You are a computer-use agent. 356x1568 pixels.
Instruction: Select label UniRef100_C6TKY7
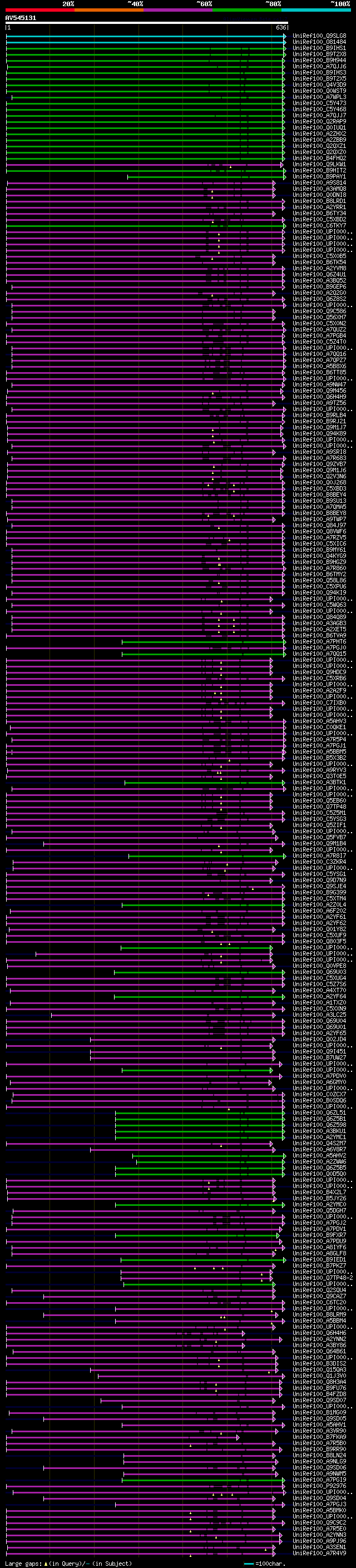pyautogui.click(x=319, y=226)
